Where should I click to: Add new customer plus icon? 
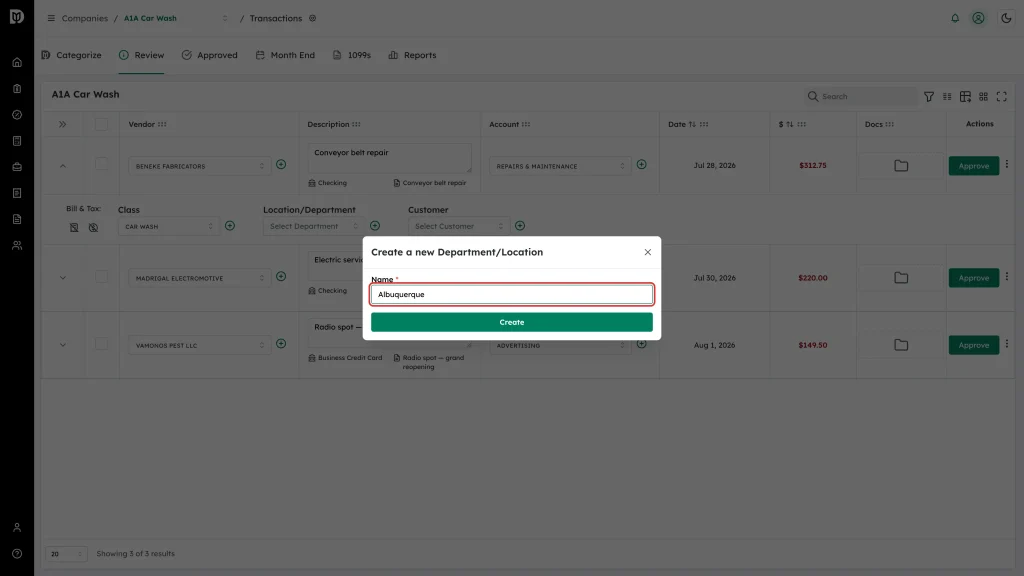coord(520,226)
